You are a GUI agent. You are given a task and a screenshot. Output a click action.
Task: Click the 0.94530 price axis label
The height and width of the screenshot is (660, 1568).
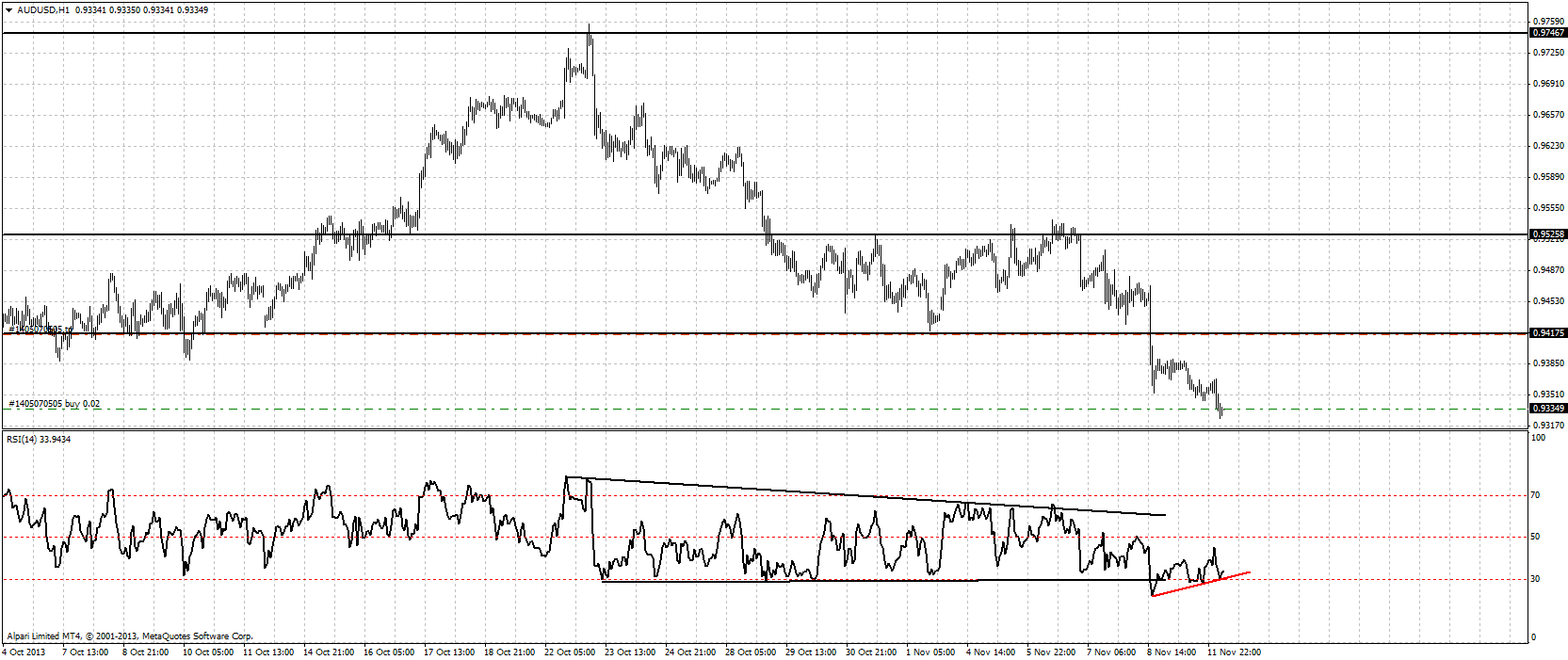point(1549,301)
